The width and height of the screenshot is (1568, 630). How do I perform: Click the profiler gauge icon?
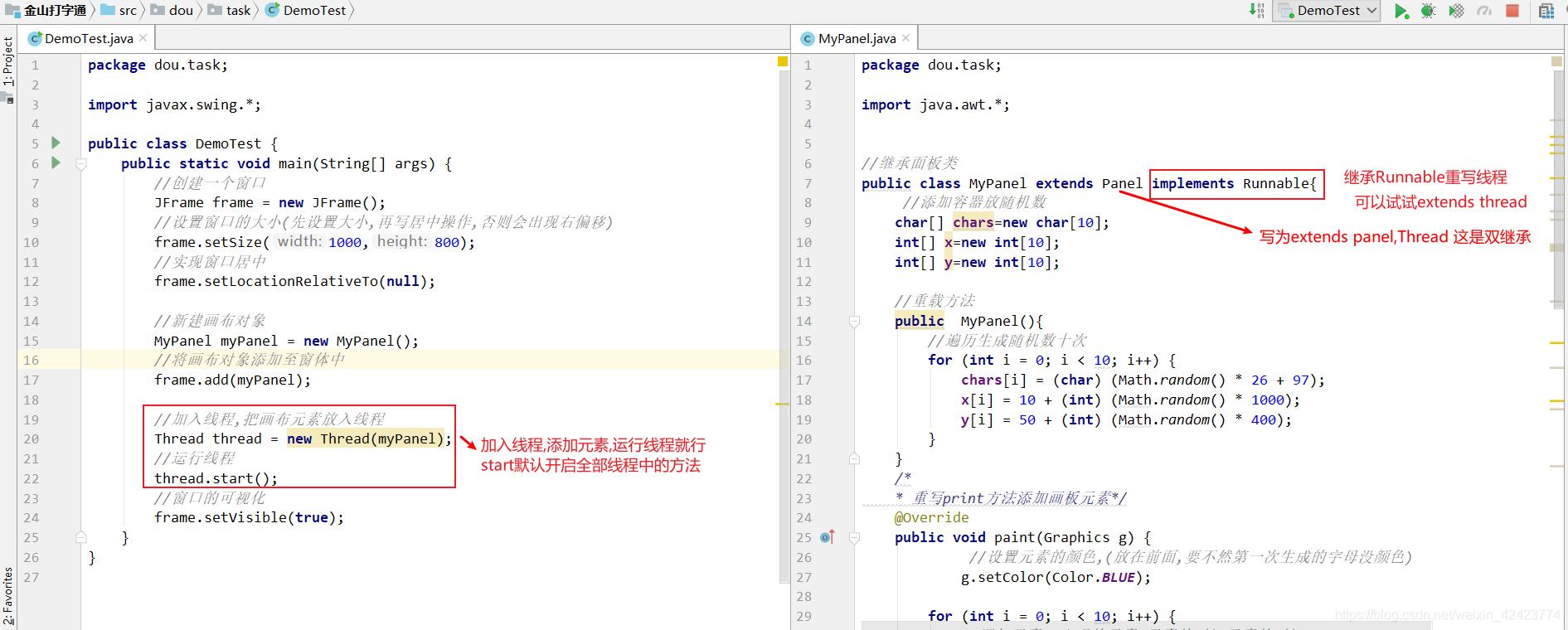pos(1484,12)
